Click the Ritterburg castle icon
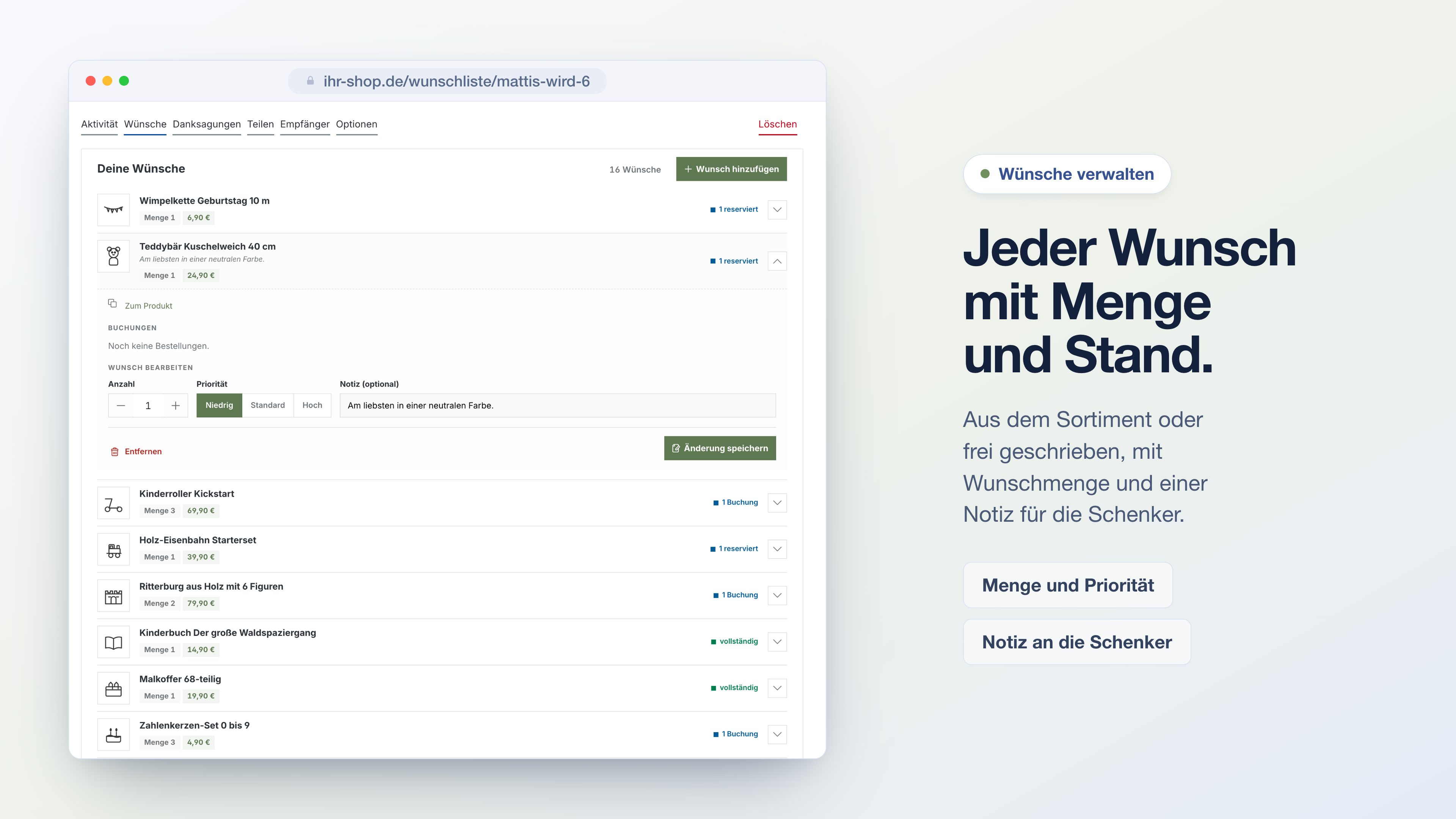This screenshot has height=819, width=1456. [x=114, y=596]
